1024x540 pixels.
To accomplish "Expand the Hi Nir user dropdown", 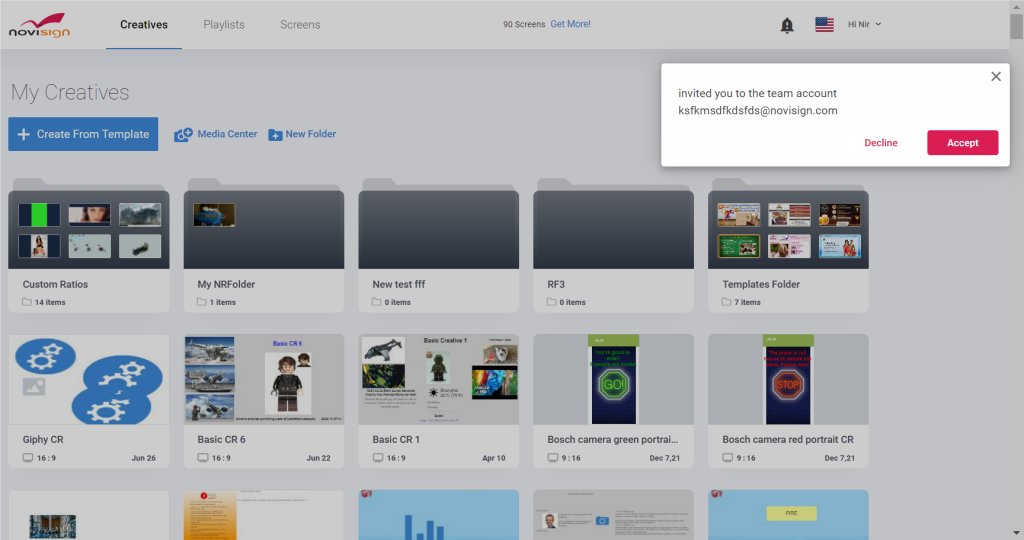I will pos(865,24).
